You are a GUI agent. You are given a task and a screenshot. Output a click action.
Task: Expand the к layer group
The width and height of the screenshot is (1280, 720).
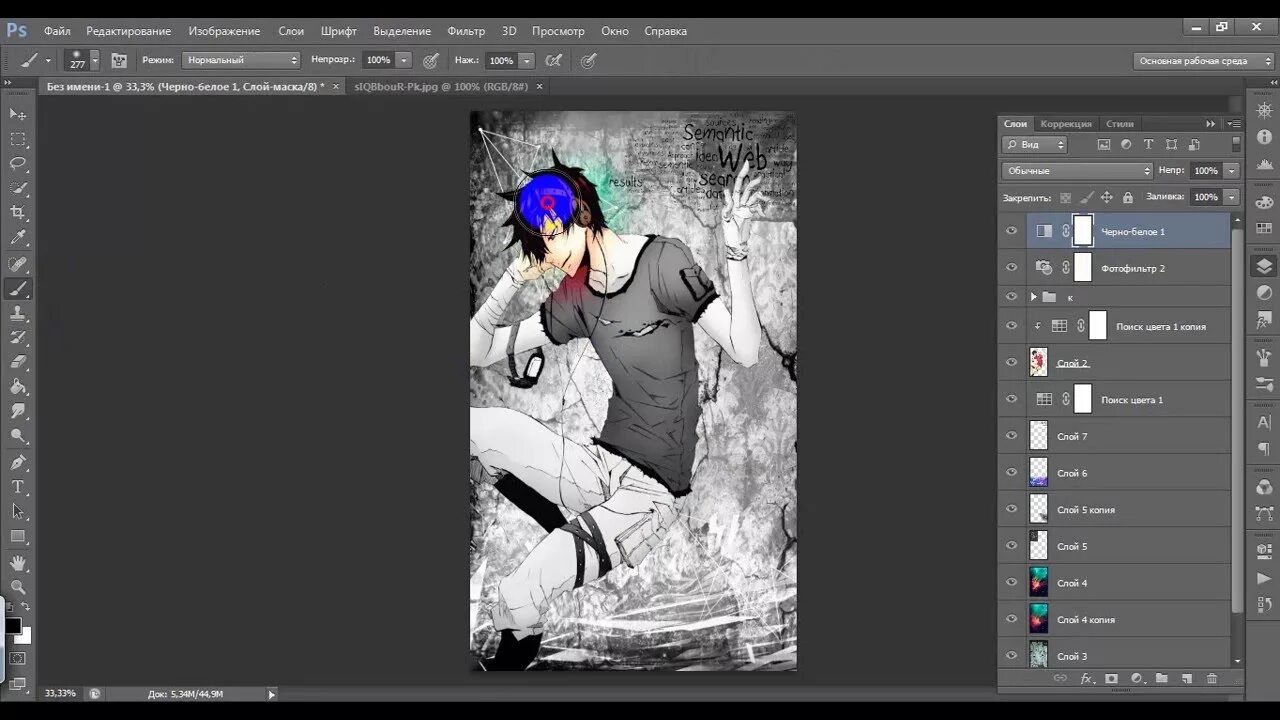pos(1033,297)
